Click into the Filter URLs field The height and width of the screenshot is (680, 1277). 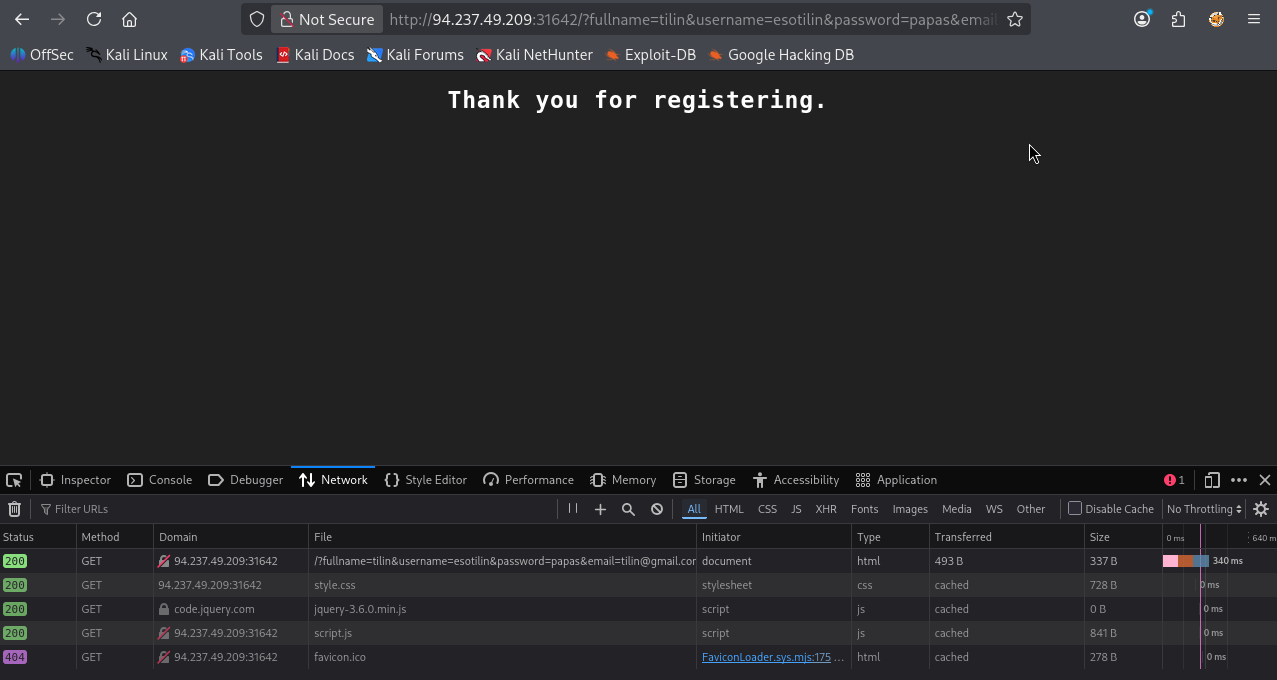pos(300,509)
